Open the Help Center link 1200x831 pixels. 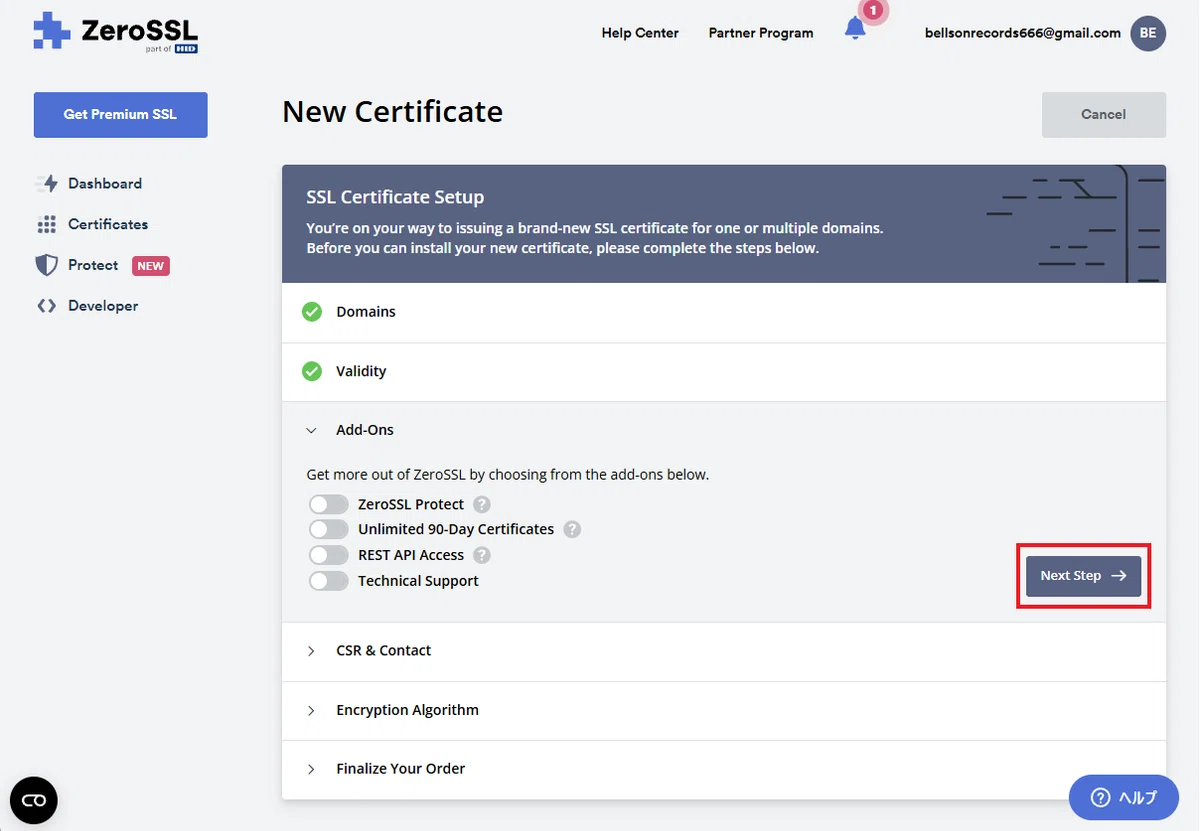[640, 33]
